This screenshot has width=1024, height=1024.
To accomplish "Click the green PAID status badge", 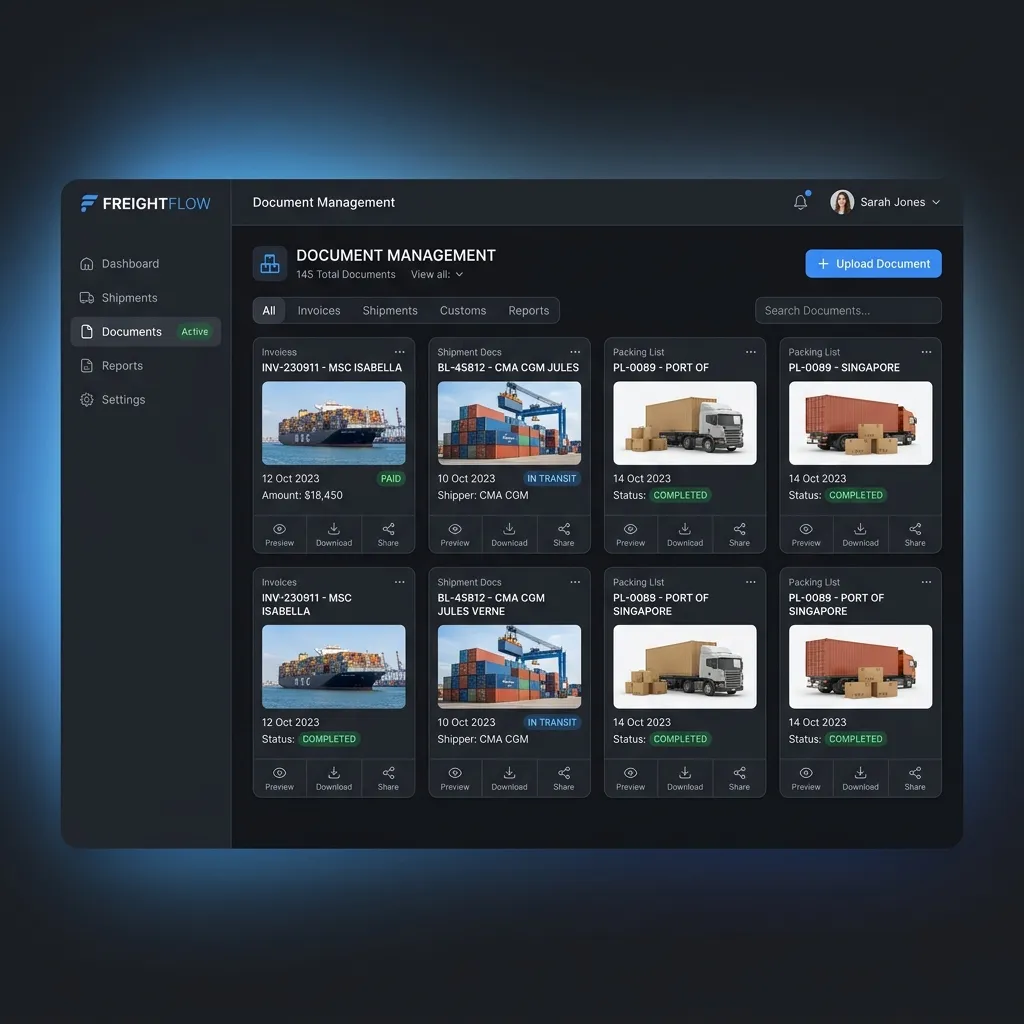I will (x=390, y=479).
